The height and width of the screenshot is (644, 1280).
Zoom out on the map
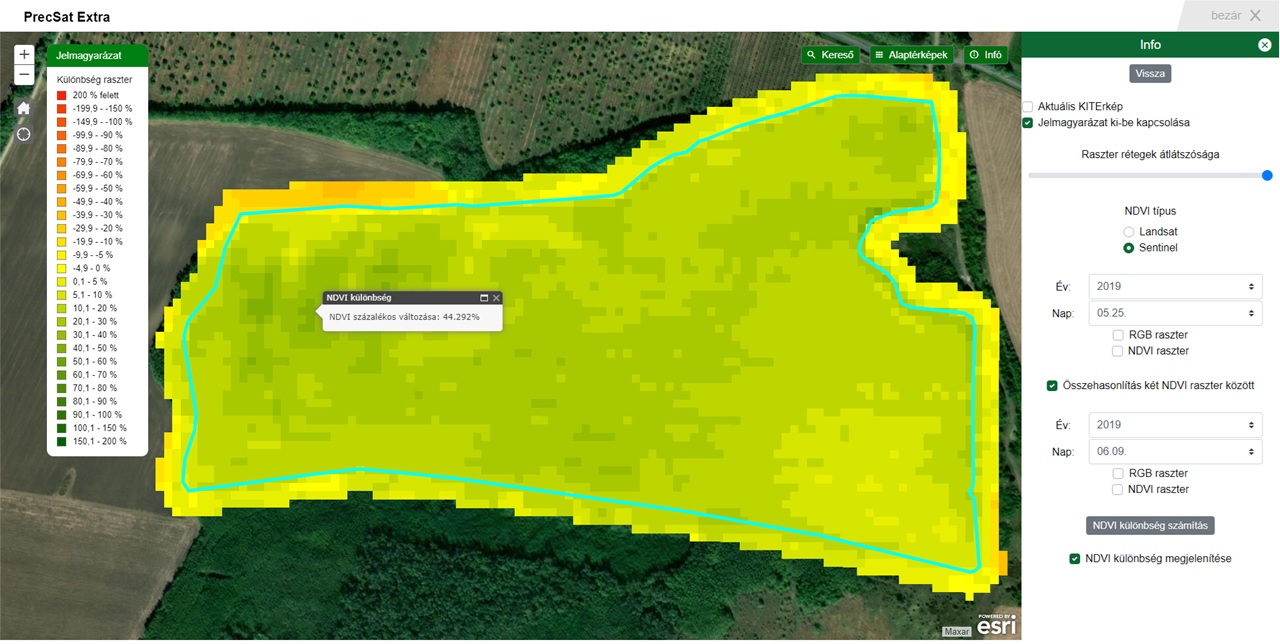coord(24,75)
